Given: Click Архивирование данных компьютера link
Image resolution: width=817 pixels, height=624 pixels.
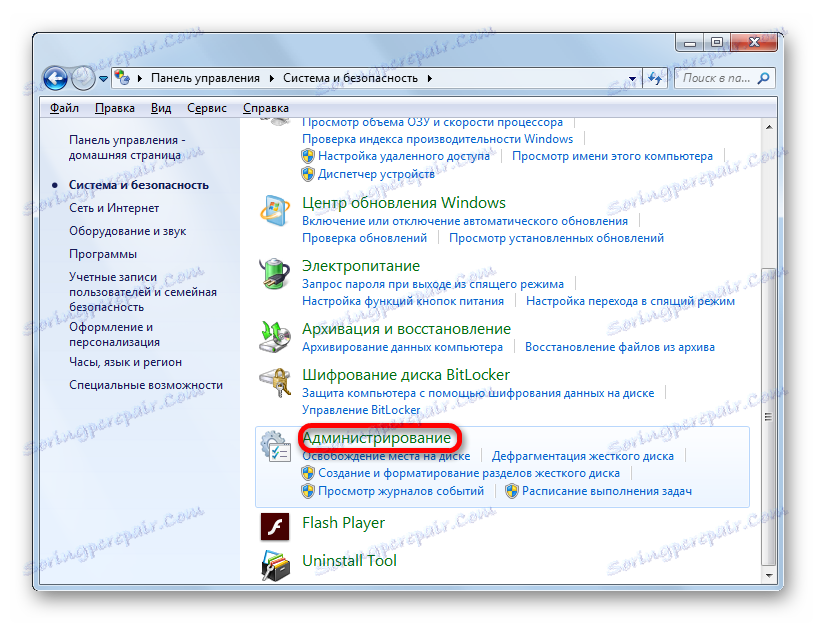Looking at the screenshot, I should coord(402,347).
